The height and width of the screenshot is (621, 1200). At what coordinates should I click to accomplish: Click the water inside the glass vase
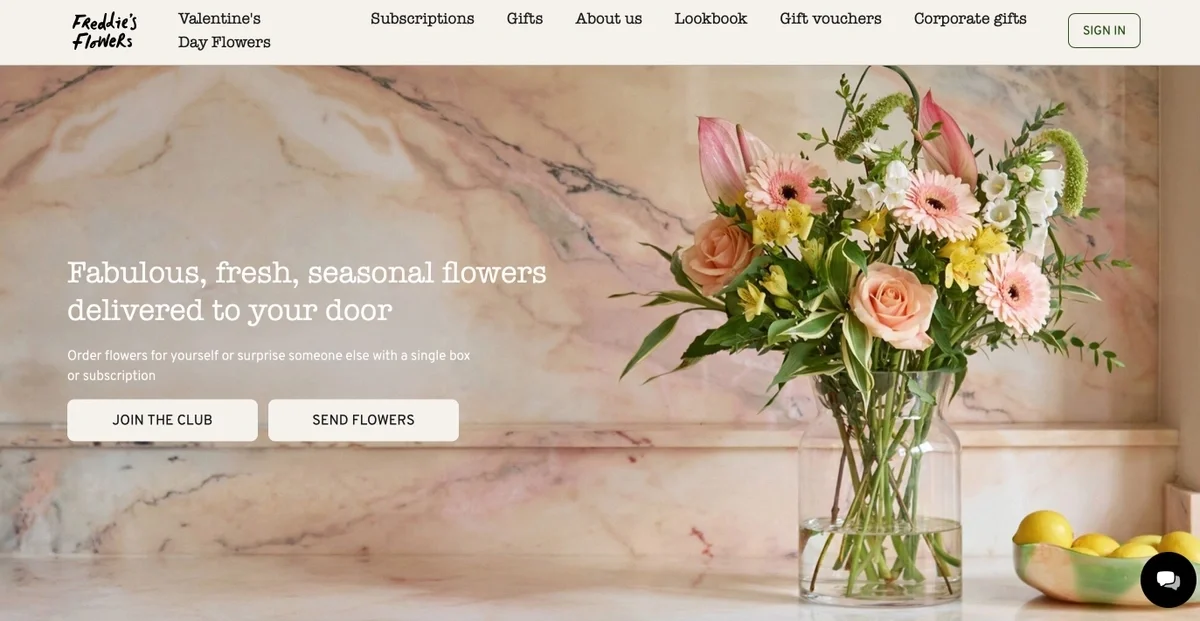880,558
